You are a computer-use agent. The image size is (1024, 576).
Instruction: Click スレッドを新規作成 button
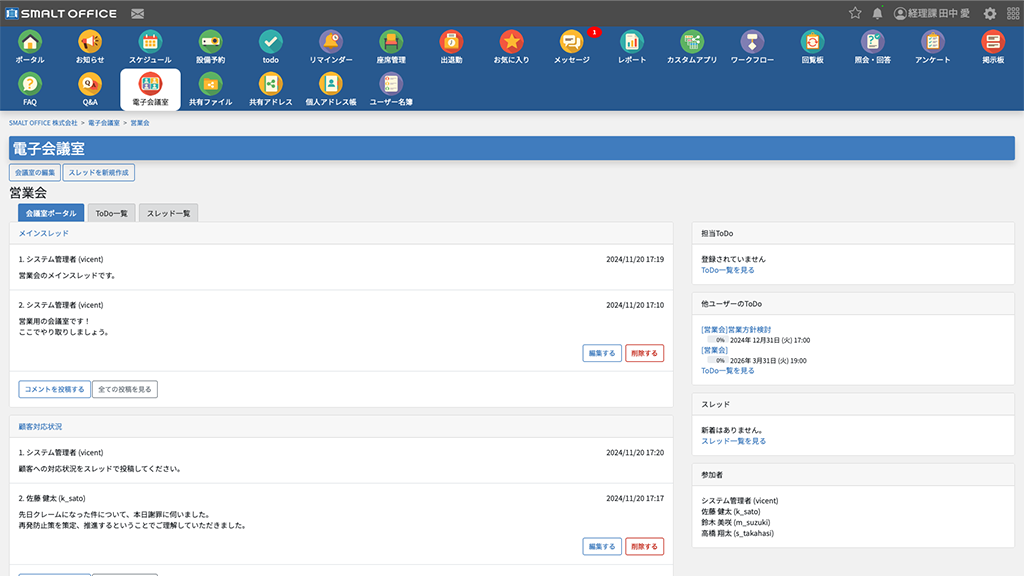[x=98, y=173]
